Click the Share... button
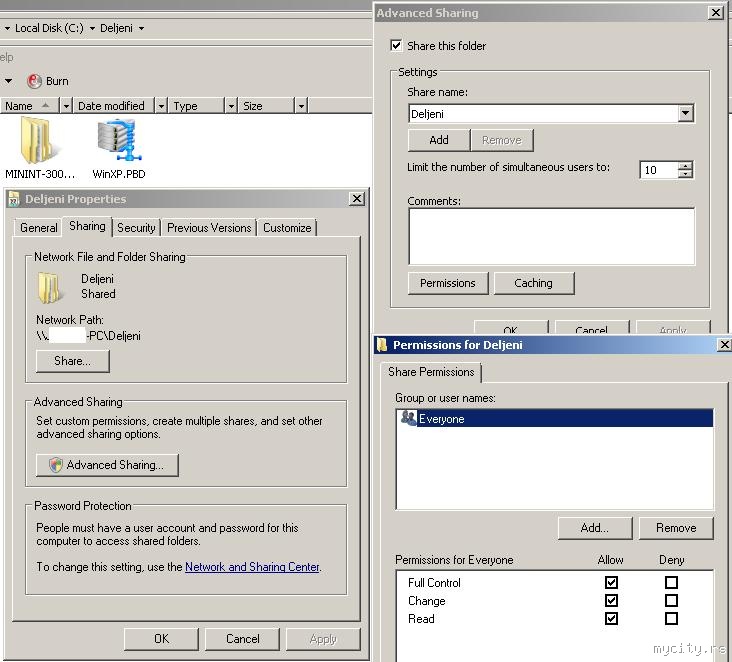Viewport: 732px width, 662px height. [73, 361]
